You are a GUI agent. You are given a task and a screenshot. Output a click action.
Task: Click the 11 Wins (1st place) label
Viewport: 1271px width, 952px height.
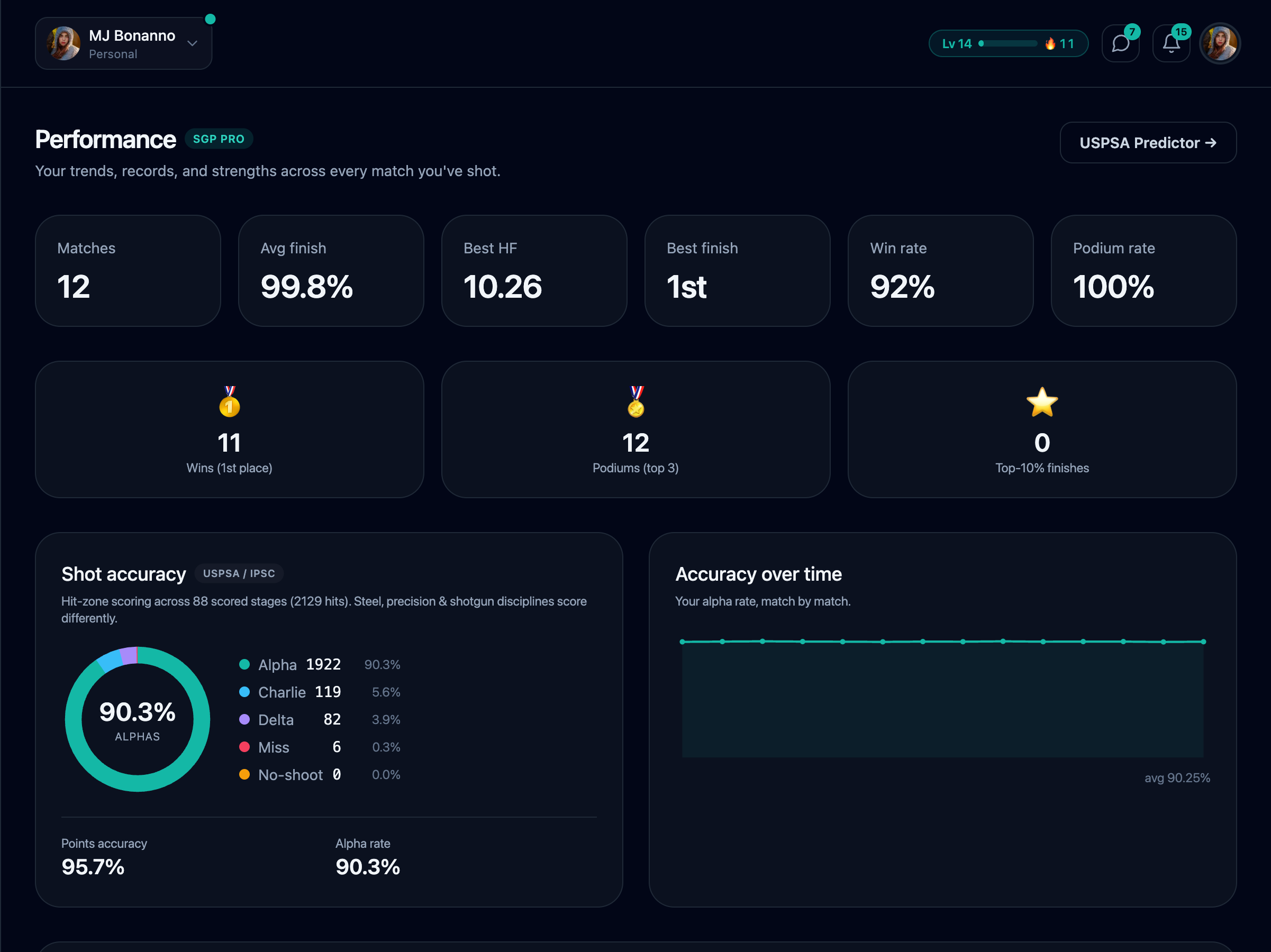229,468
